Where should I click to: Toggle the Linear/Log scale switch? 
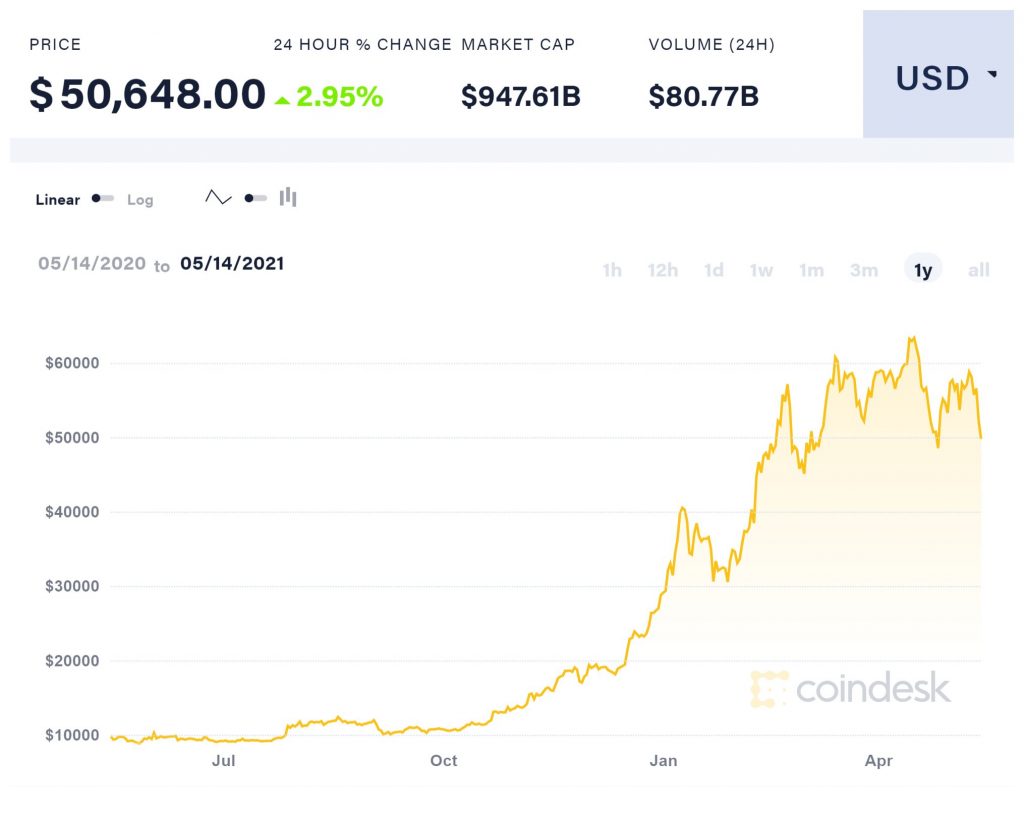[104, 198]
